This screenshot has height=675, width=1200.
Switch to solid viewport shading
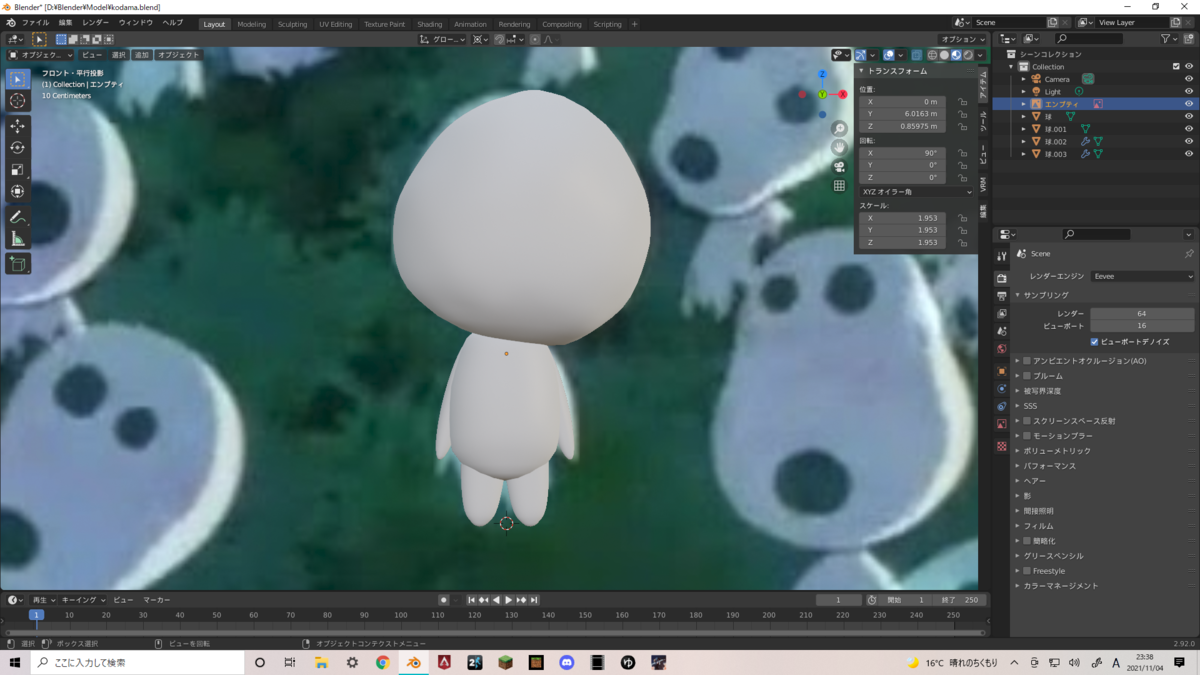pyautogui.click(x=944, y=55)
